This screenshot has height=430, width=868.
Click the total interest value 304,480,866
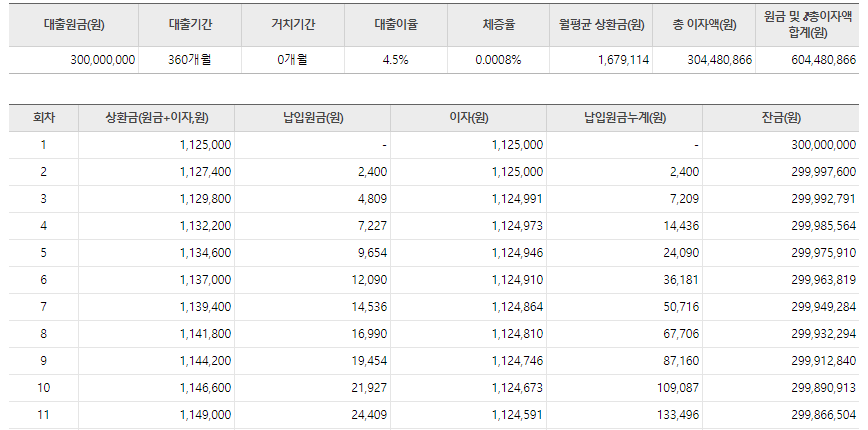point(720,60)
